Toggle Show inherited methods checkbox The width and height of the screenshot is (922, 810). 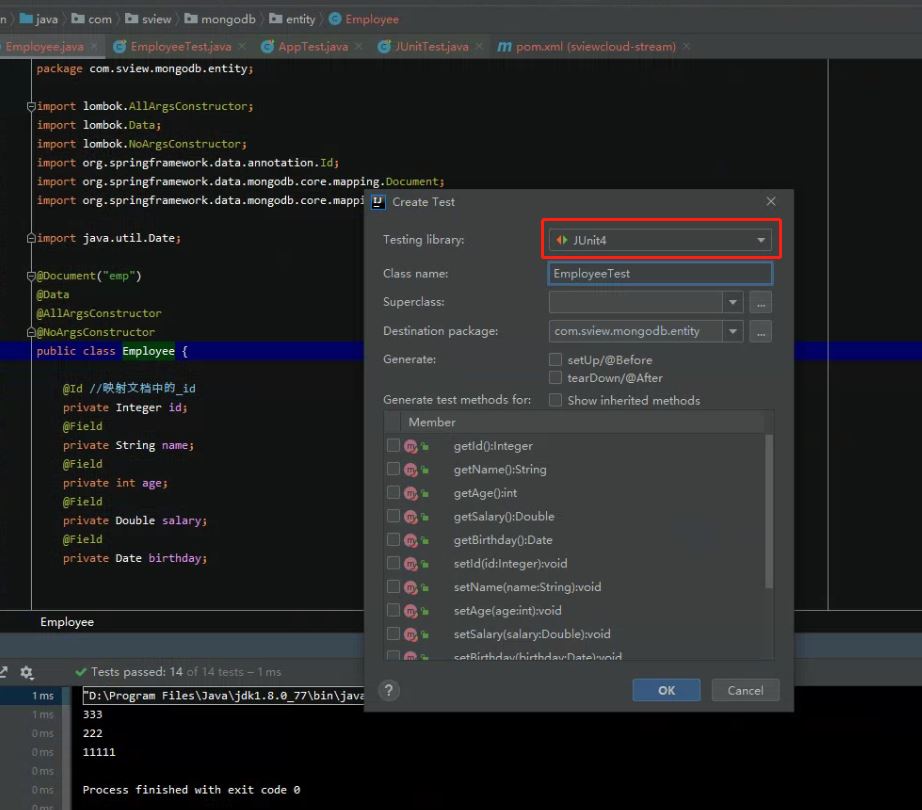[555, 400]
